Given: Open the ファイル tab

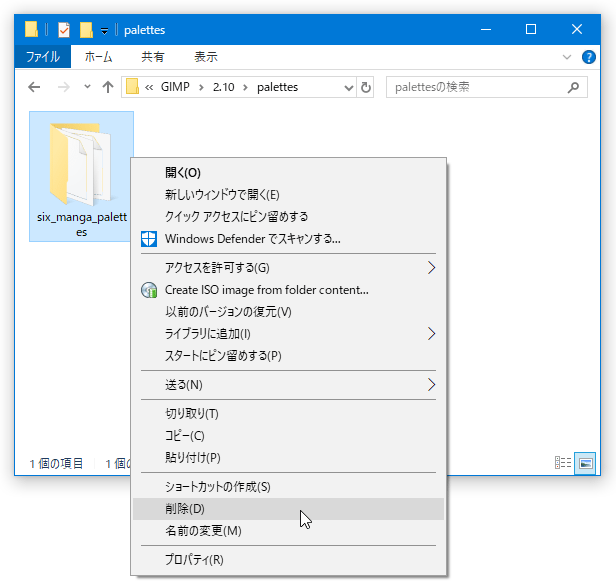Looking at the screenshot, I should (x=43, y=57).
